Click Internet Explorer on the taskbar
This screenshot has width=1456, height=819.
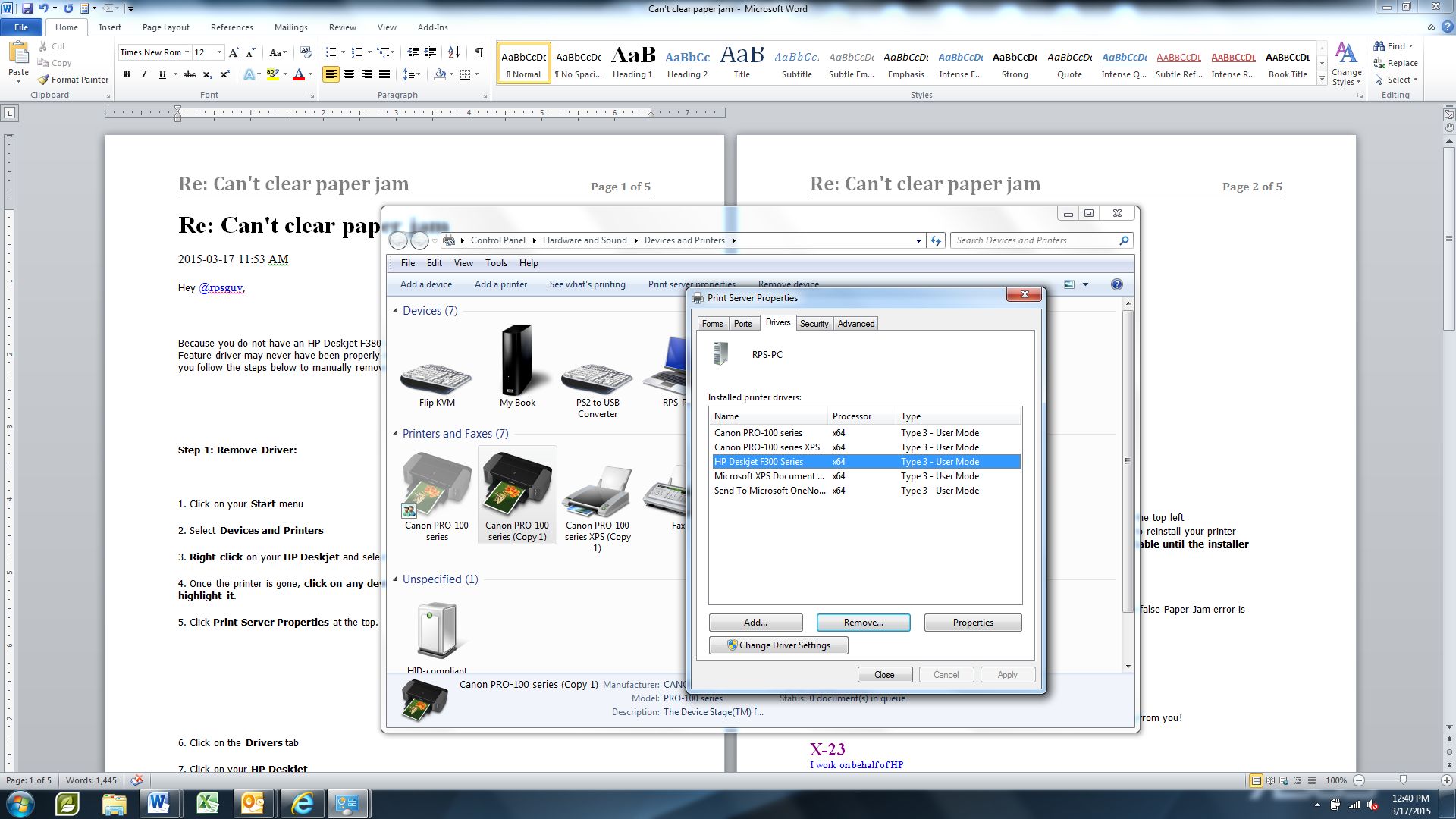coord(302,803)
